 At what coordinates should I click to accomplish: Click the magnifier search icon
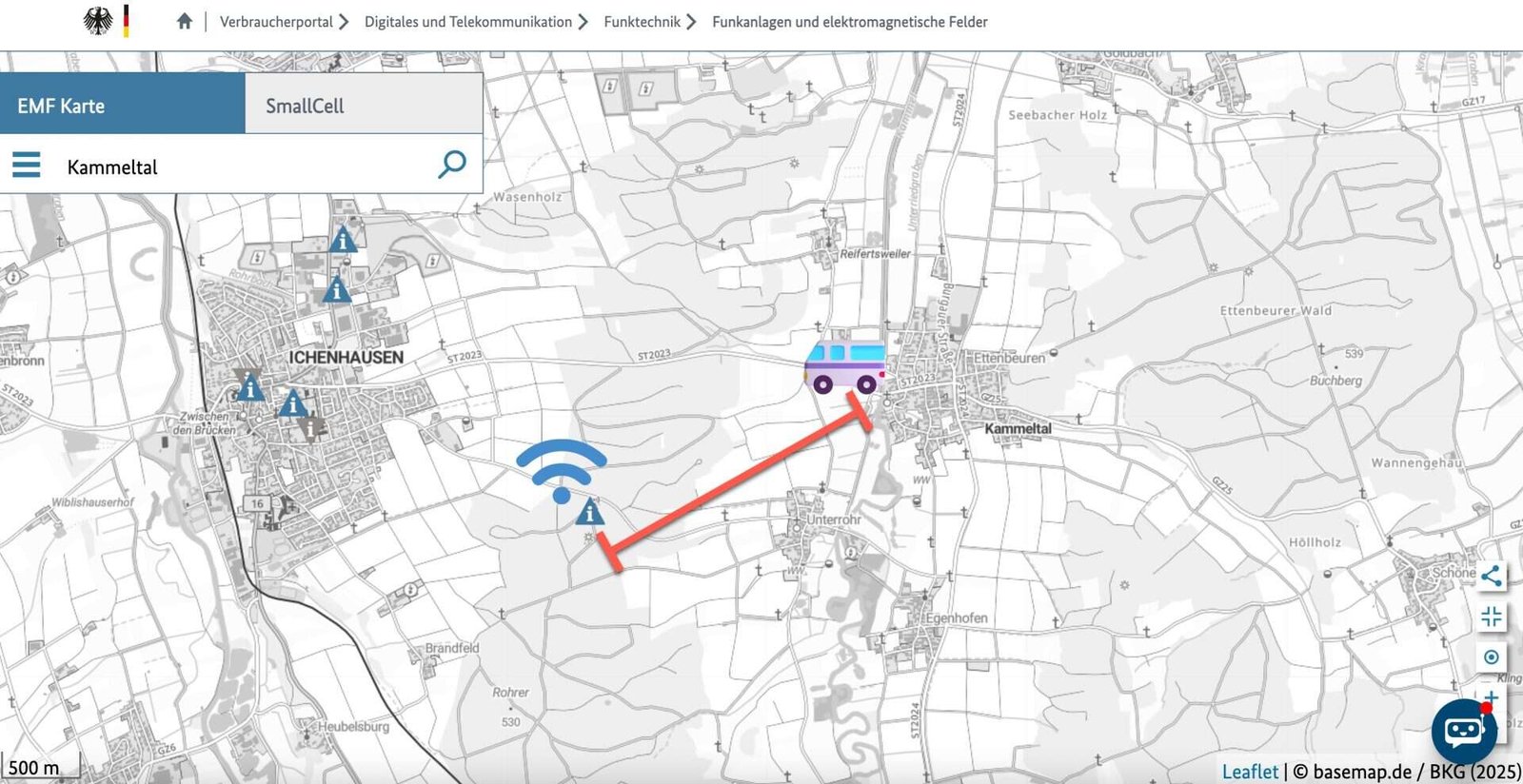451,164
